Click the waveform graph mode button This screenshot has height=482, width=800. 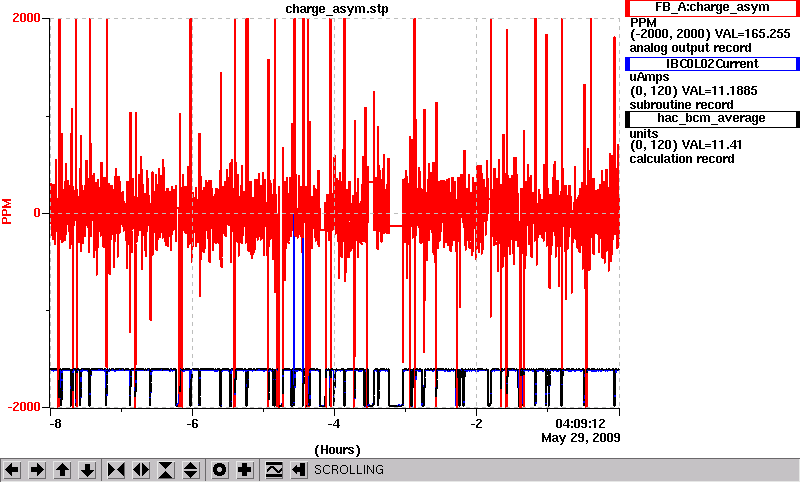(x=274, y=470)
